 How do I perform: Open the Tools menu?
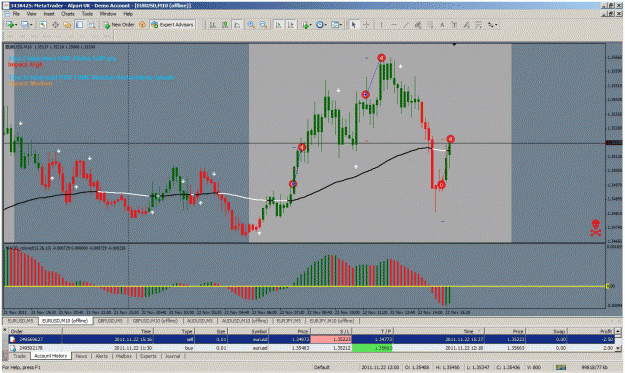coord(87,14)
